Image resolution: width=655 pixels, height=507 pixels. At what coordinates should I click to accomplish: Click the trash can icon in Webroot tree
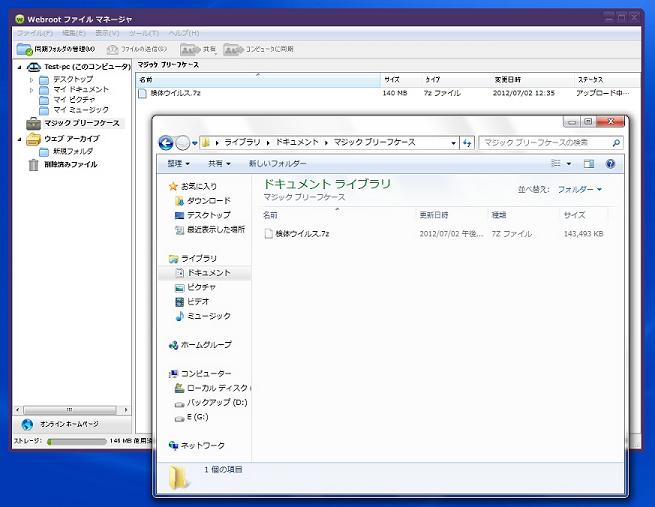(x=33, y=165)
